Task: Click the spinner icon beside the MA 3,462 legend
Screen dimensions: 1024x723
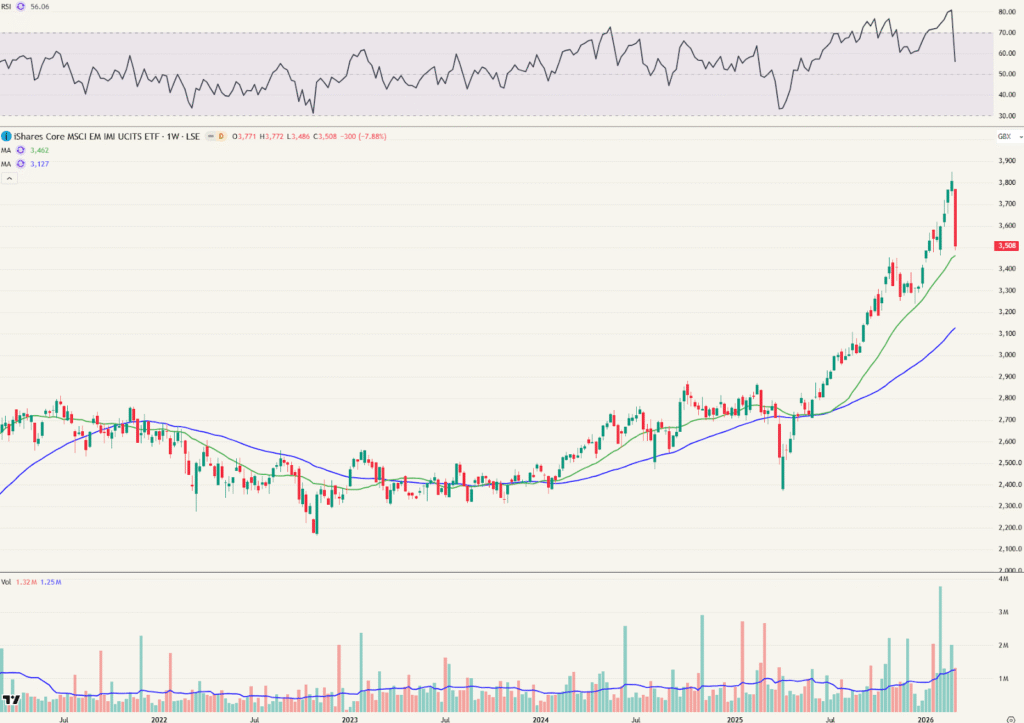Action: pyautogui.click(x=21, y=150)
